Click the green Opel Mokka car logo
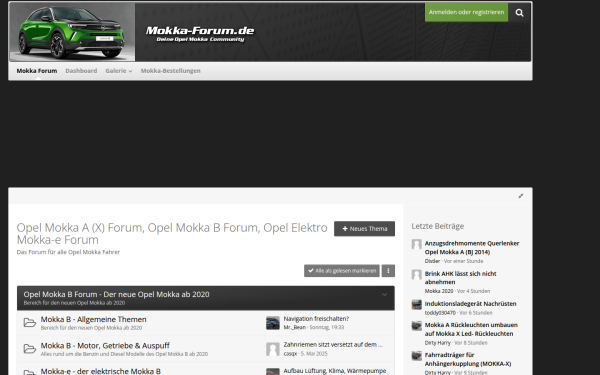The image size is (600, 375). [72, 32]
